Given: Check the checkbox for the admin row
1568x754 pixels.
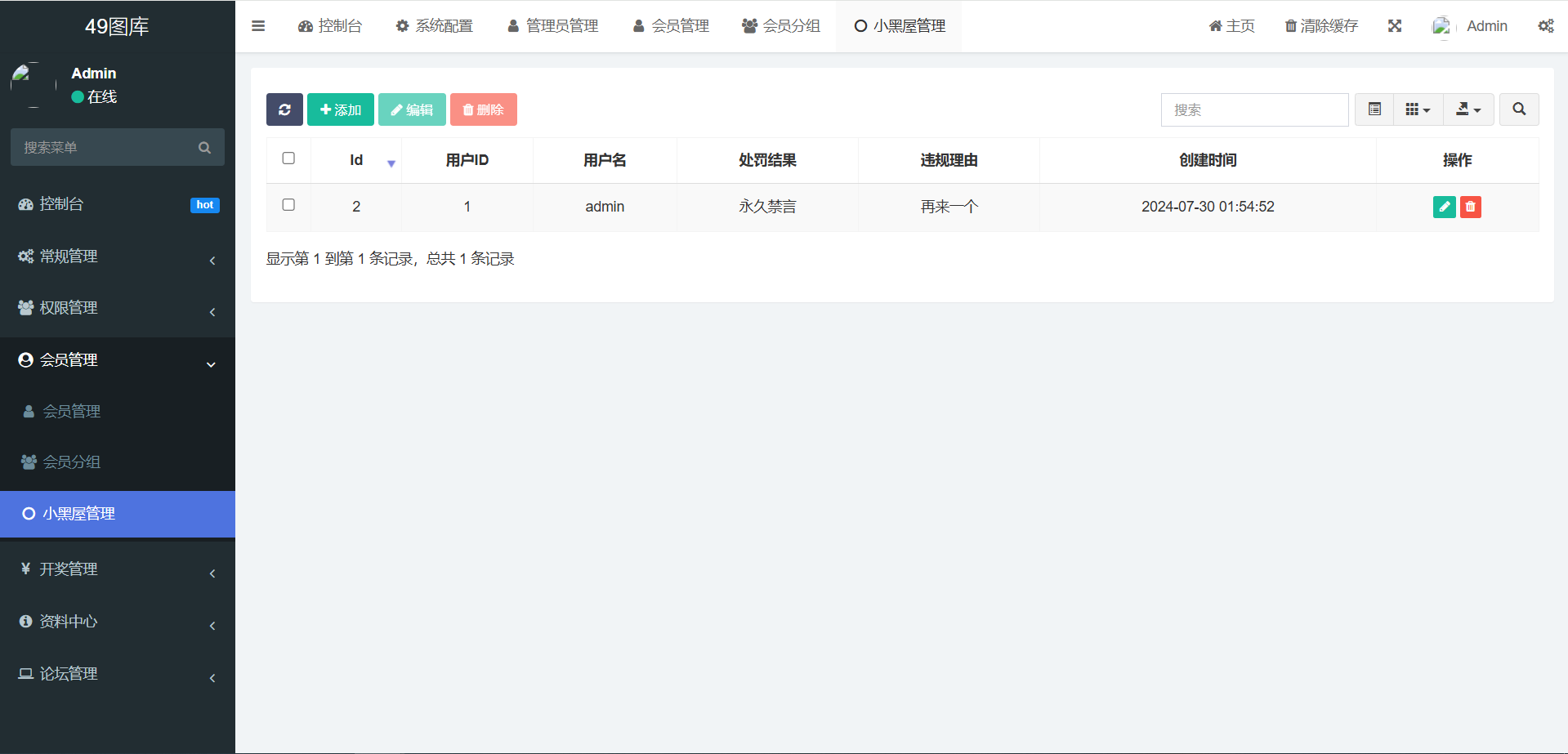Looking at the screenshot, I should point(288,205).
